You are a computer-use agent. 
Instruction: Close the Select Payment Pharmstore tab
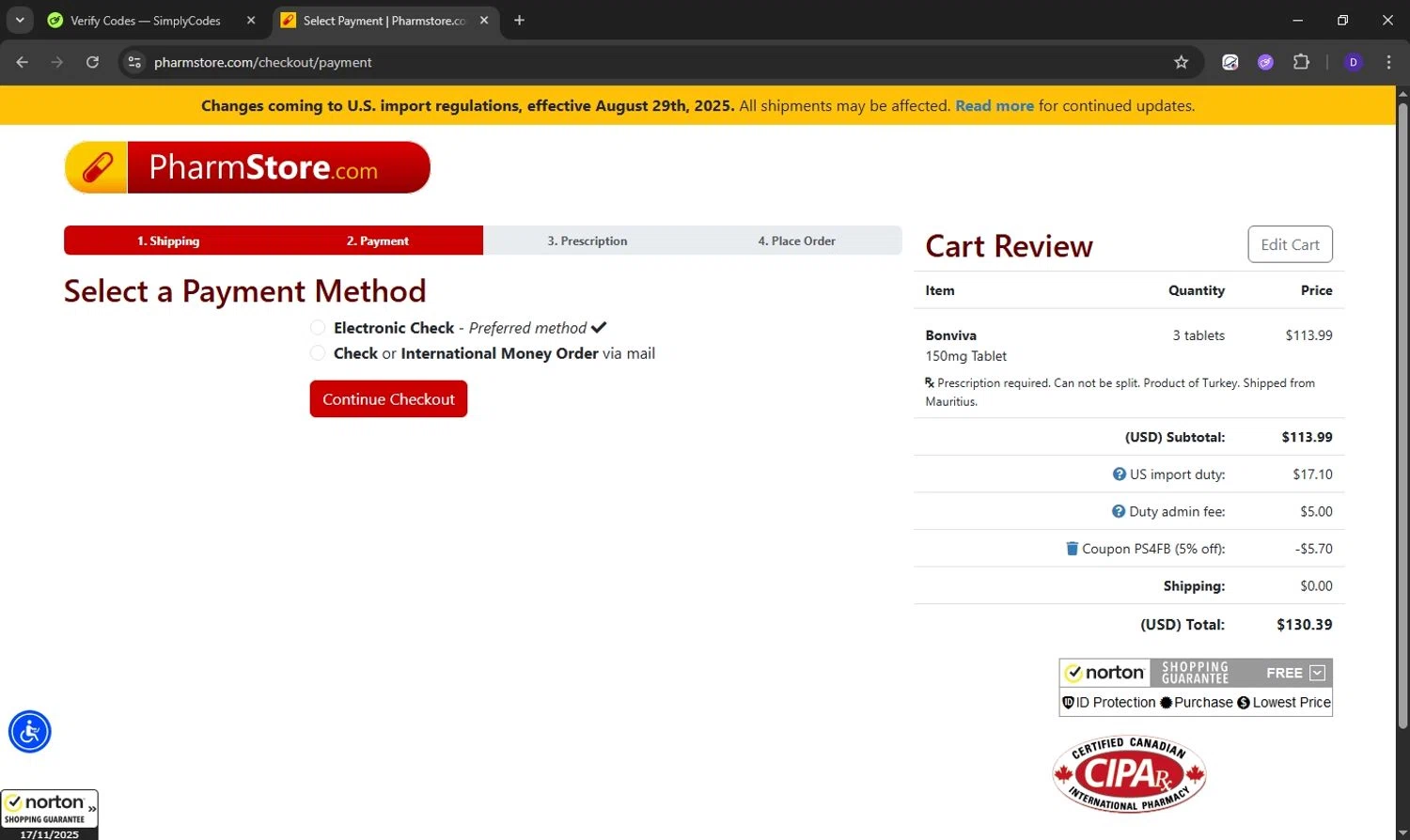coord(484,21)
